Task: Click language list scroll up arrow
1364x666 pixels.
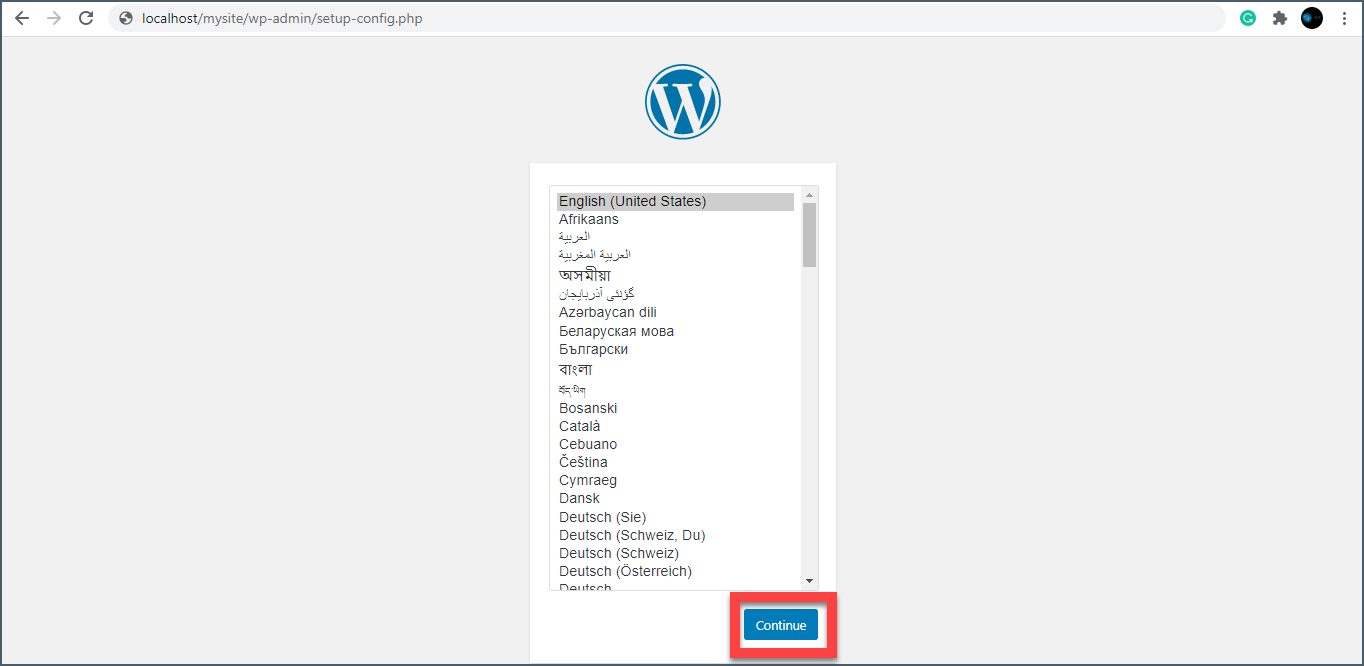Action: pyautogui.click(x=809, y=195)
